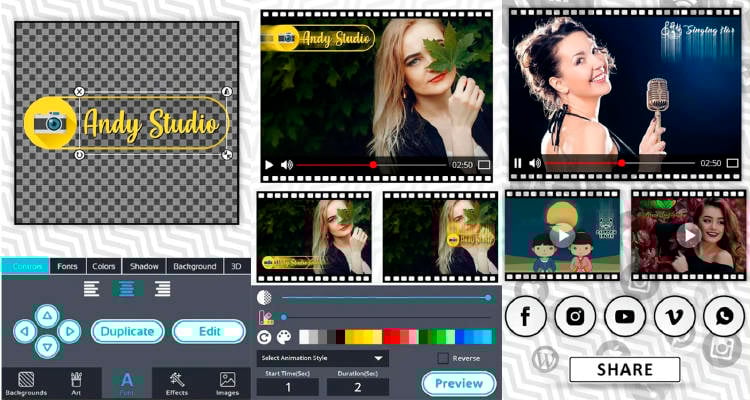The width and height of the screenshot is (750, 400).
Task: Click the Start Time input field
Action: pos(288,387)
